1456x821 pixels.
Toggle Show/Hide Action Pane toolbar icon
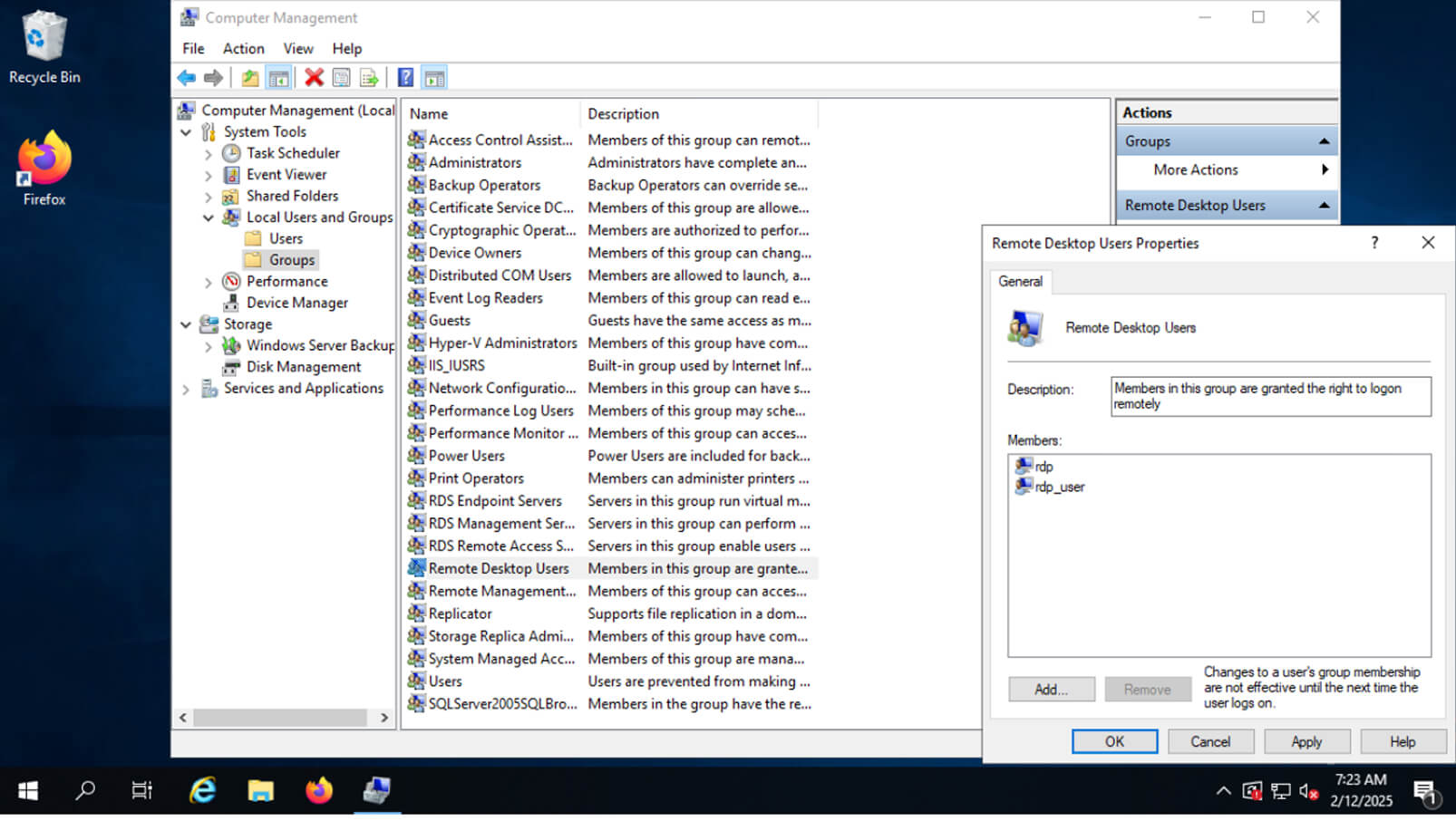tap(434, 78)
